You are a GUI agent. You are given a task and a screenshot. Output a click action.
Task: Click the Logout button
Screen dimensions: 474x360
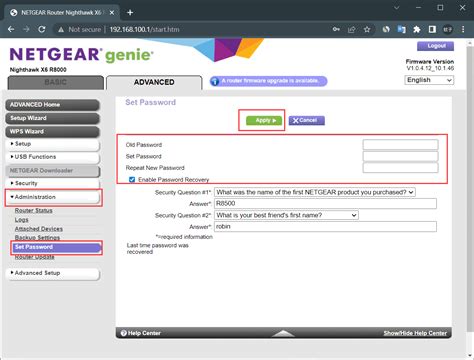point(435,46)
